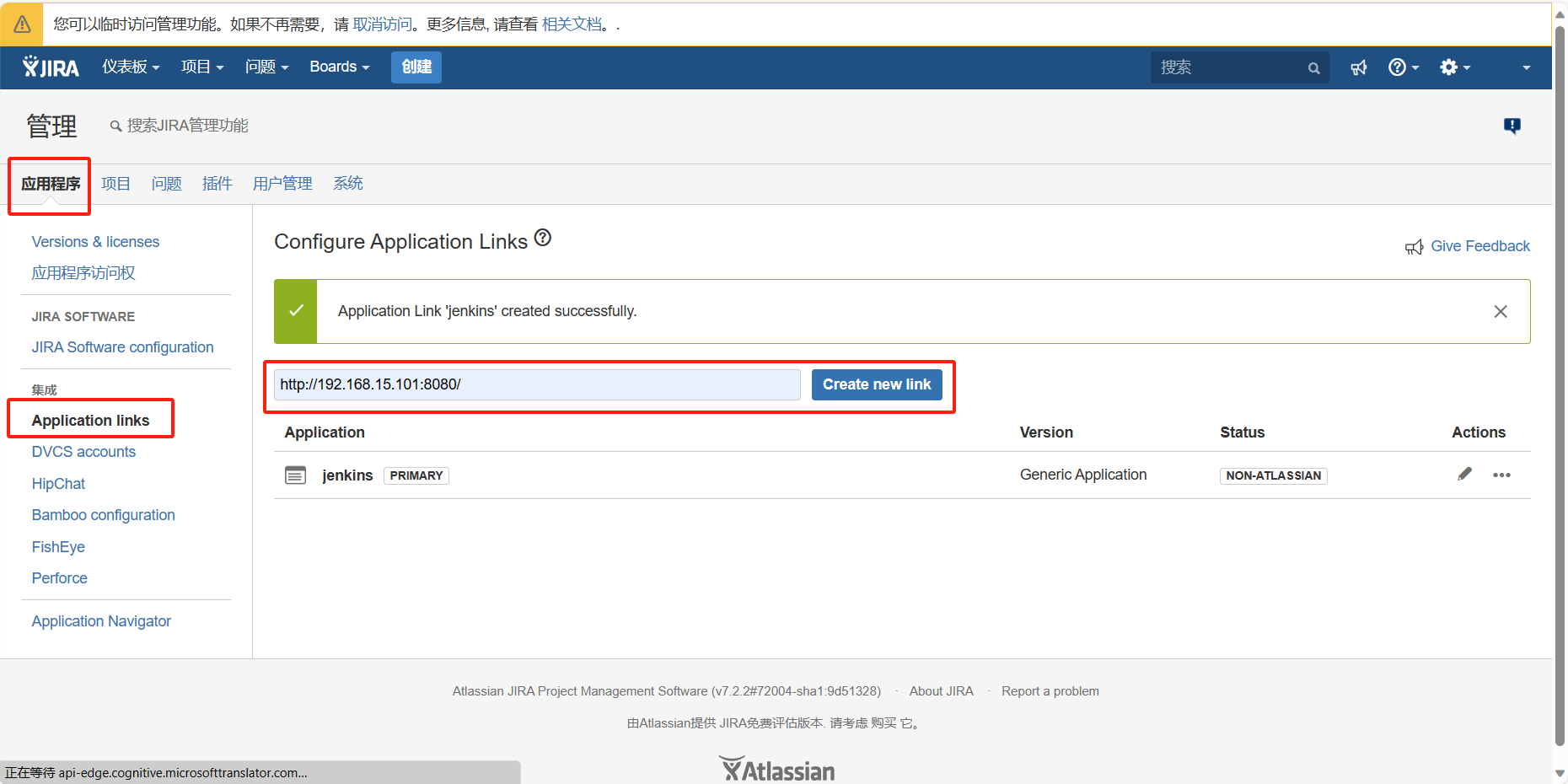
Task: Click the Create new link button
Action: click(877, 384)
